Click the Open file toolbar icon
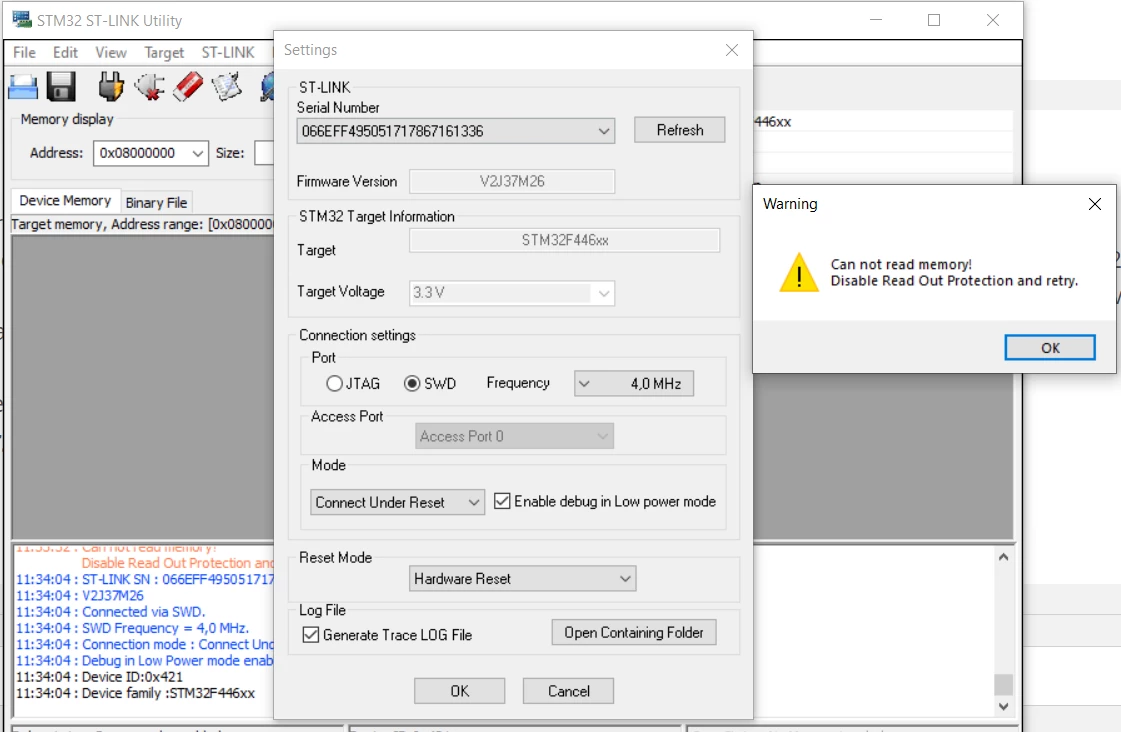Screen dimensions: 1121x732 click(x=23, y=87)
